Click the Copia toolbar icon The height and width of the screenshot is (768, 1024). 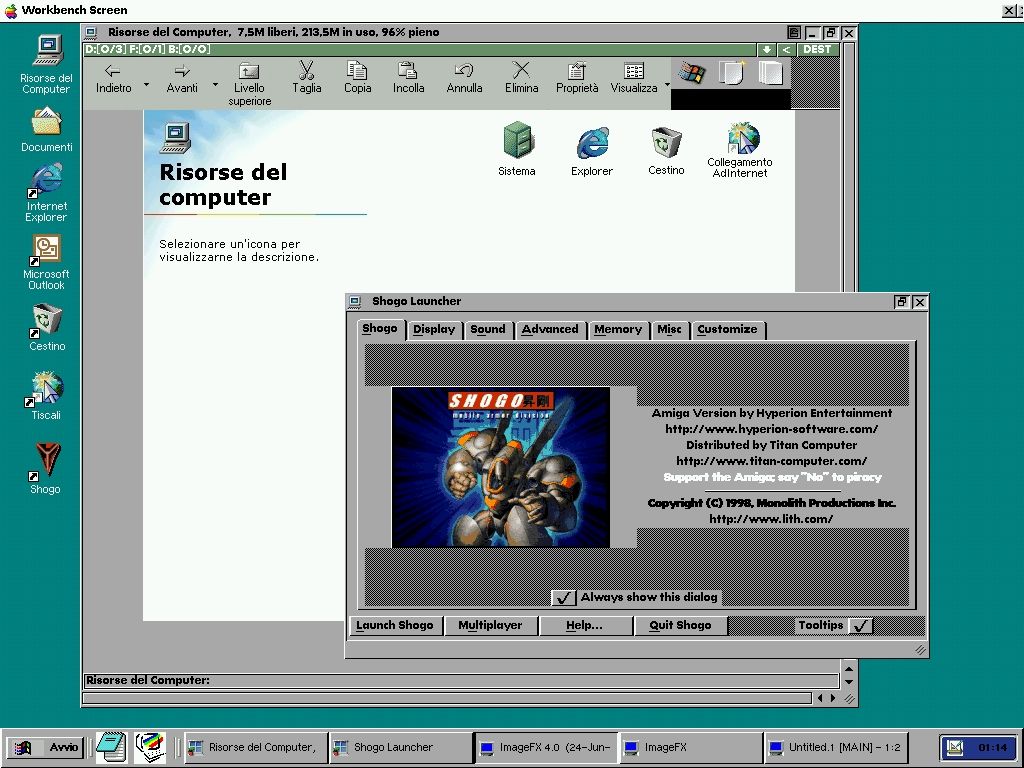coord(357,70)
